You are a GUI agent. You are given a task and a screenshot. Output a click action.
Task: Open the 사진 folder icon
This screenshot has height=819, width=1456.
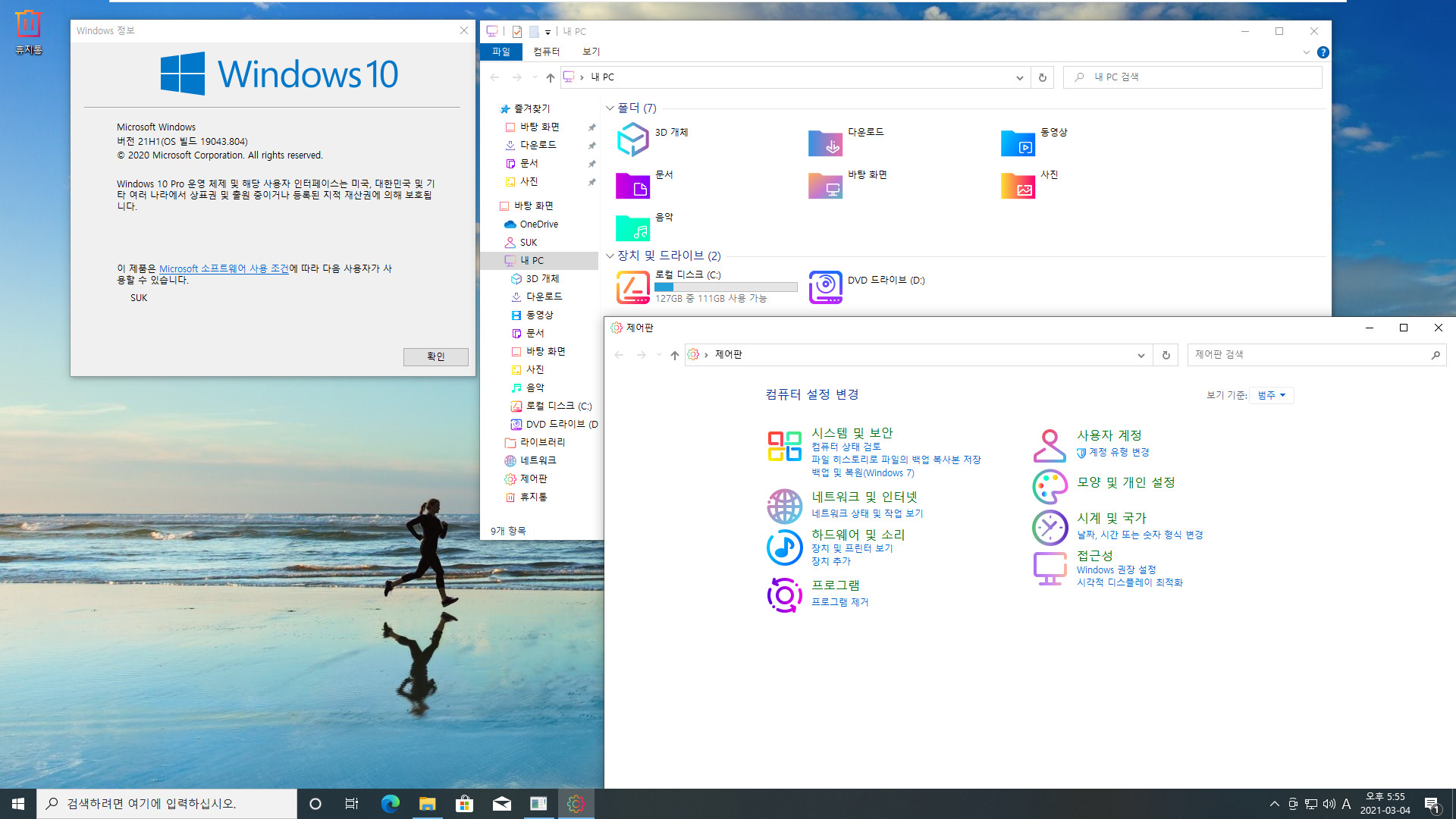click(1018, 185)
